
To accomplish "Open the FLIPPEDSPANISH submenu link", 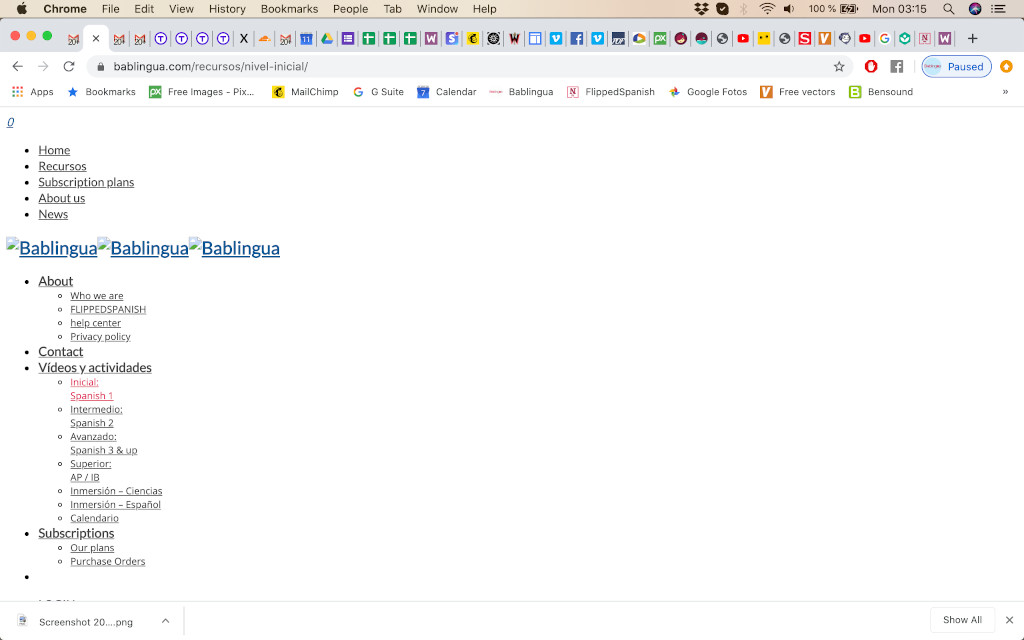I will (x=108, y=310).
